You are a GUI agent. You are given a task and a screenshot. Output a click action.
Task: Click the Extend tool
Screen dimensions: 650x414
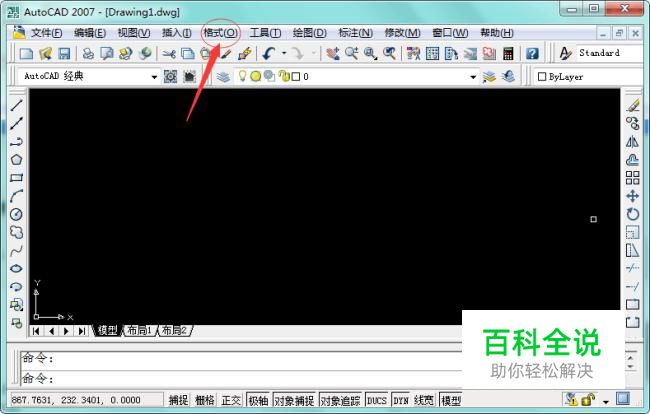(x=633, y=287)
